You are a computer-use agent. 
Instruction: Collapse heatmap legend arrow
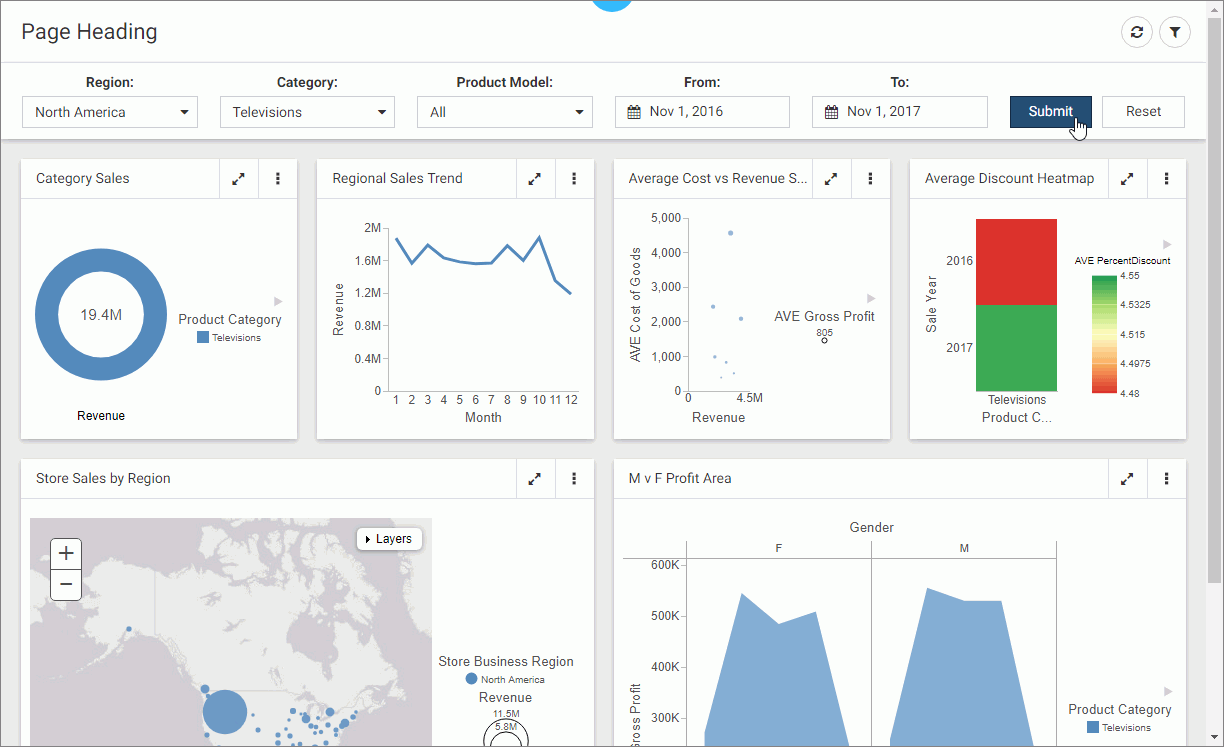[x=1167, y=244]
